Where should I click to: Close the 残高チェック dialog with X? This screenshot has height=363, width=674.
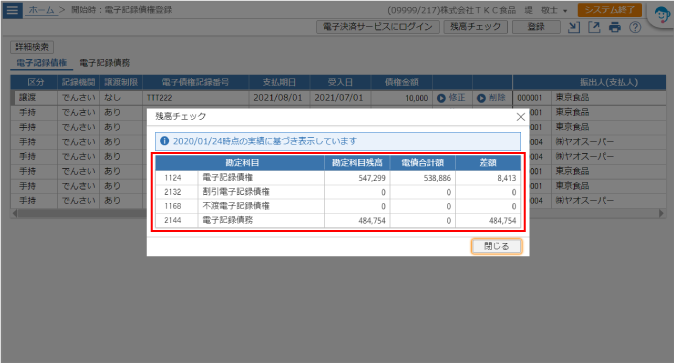point(521,117)
